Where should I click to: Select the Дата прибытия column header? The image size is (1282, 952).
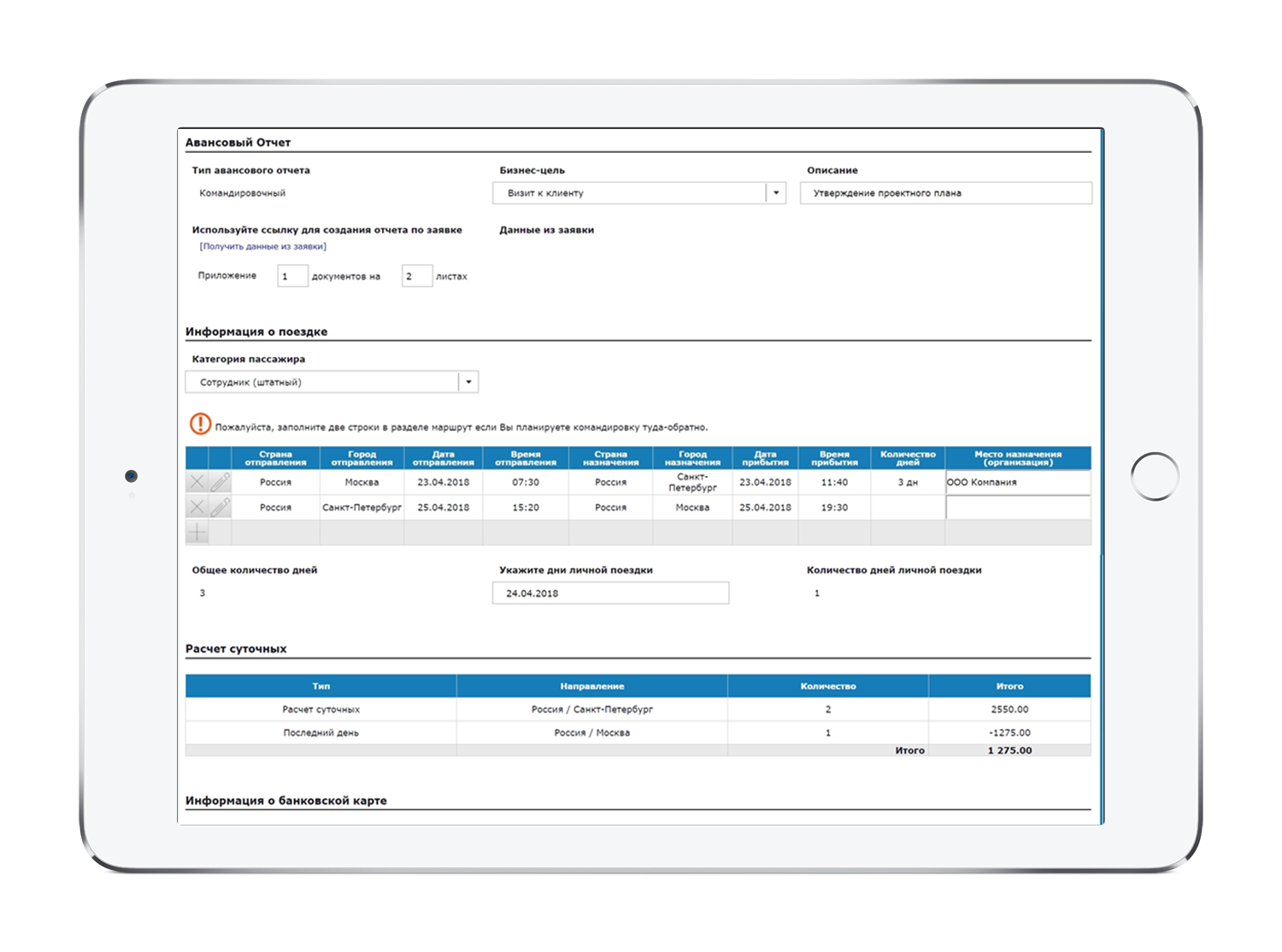click(x=765, y=458)
